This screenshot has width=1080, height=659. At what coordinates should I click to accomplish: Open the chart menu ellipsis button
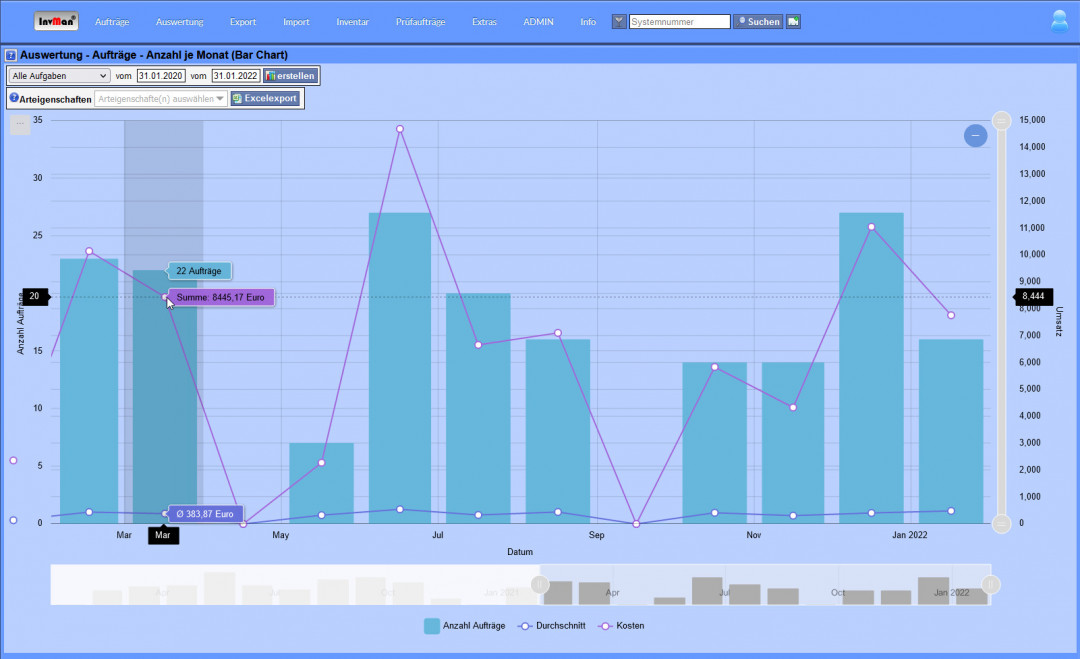pos(21,125)
